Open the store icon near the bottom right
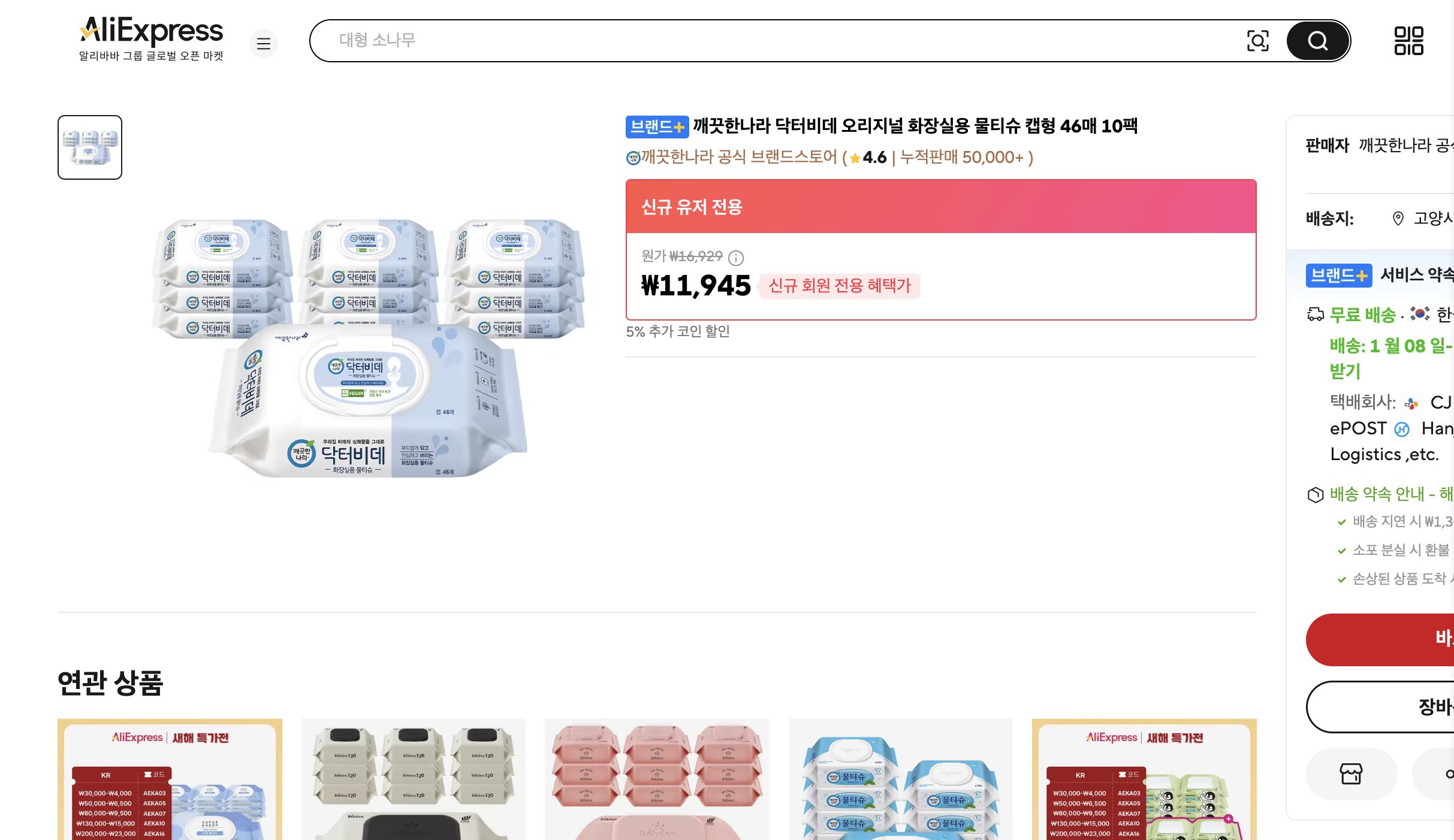Viewport: 1454px width, 840px height. tap(1352, 774)
